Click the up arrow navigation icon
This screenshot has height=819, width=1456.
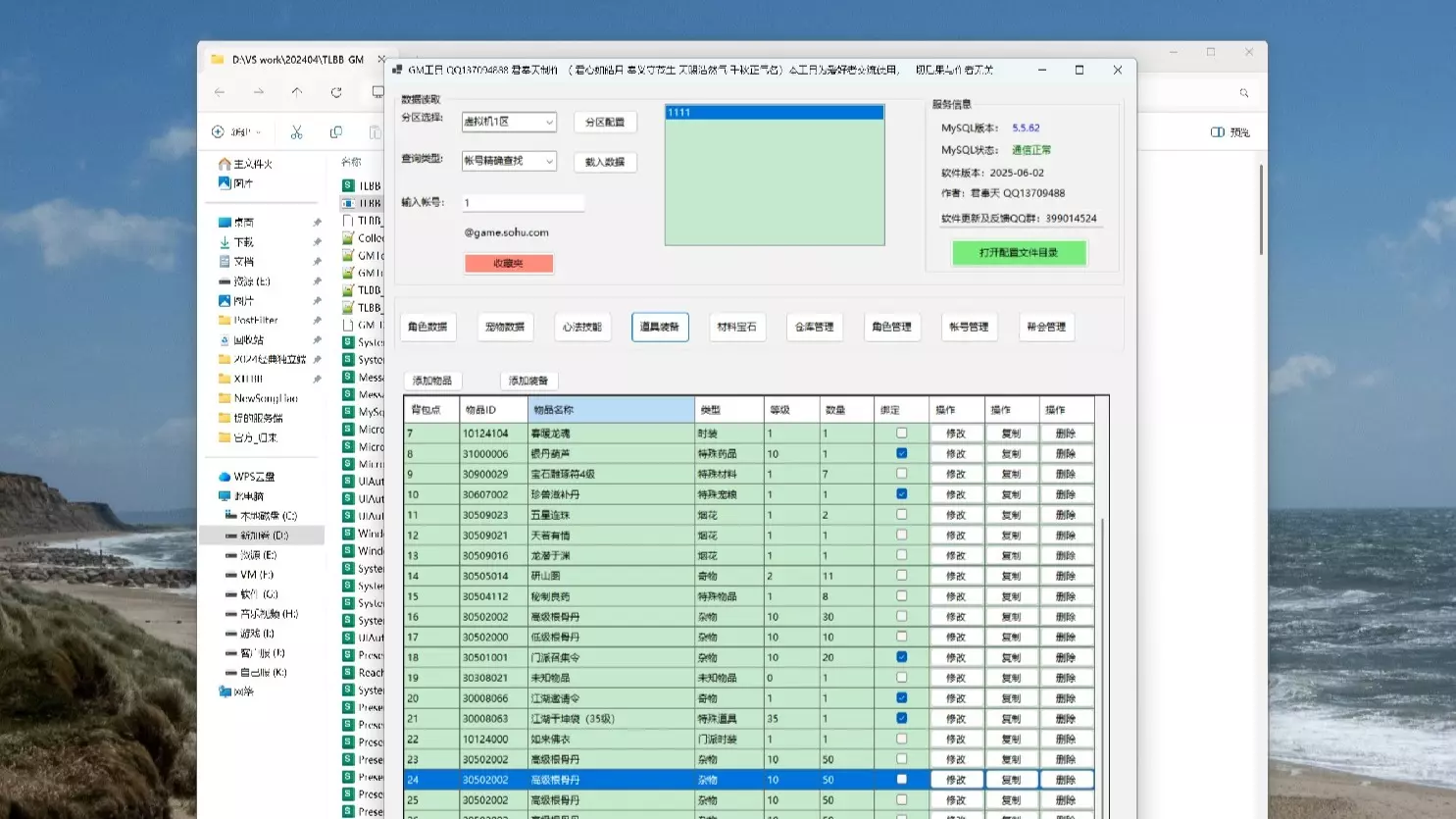297,92
